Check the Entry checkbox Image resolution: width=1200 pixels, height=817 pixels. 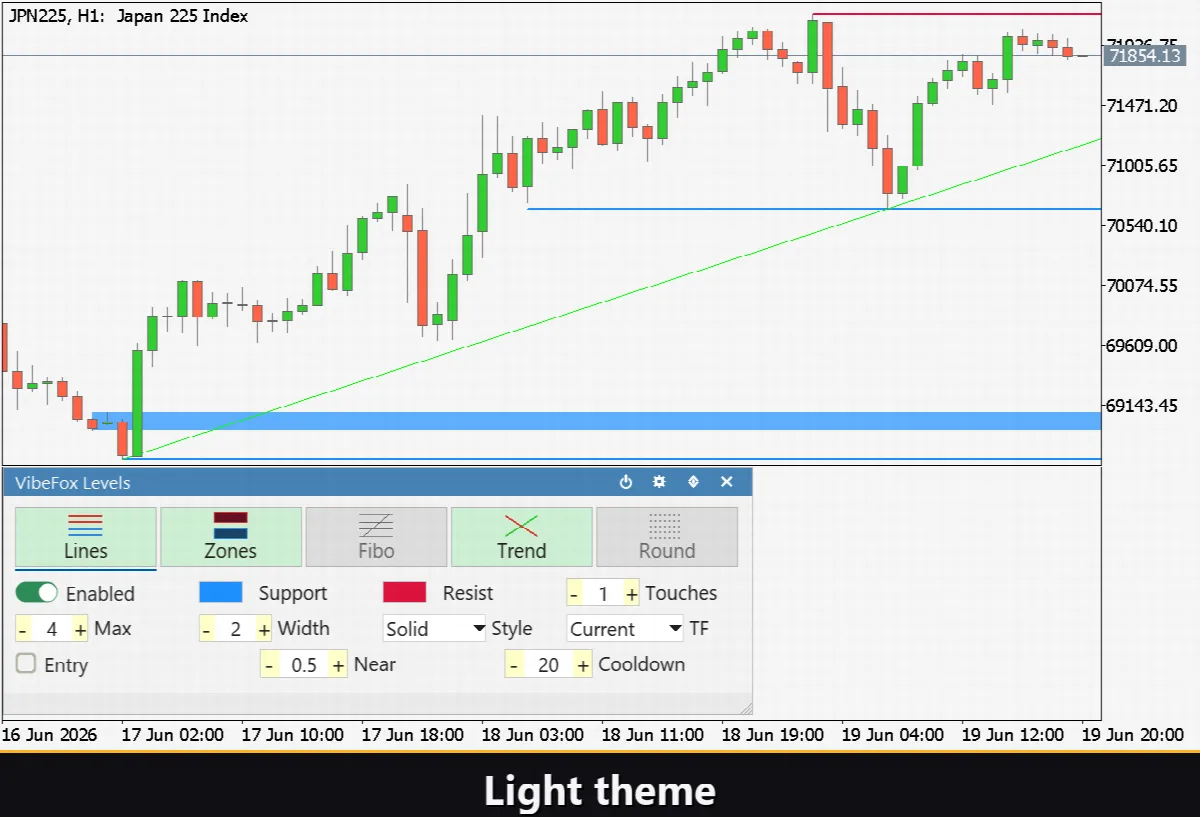[26, 664]
